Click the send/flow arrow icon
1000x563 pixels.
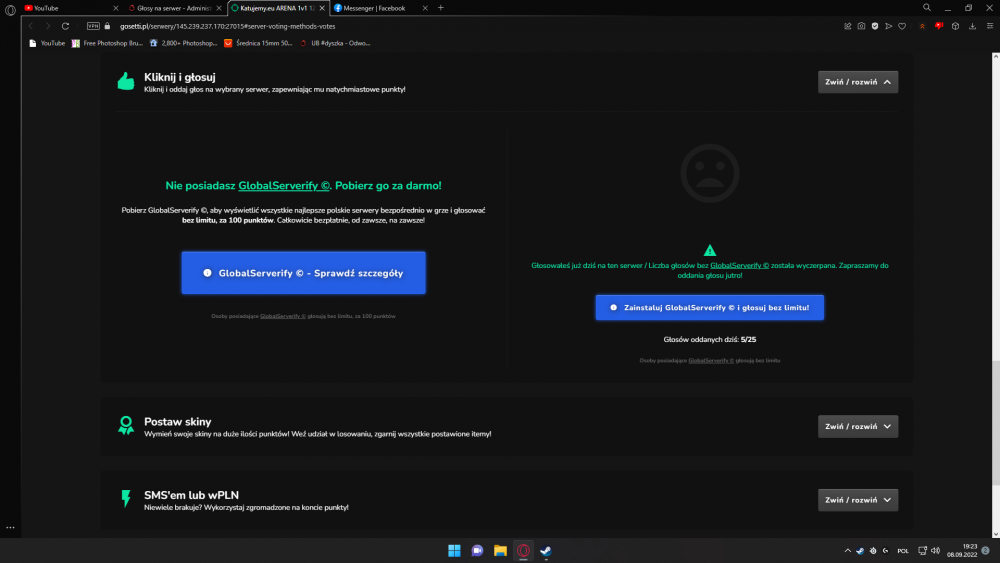888,26
